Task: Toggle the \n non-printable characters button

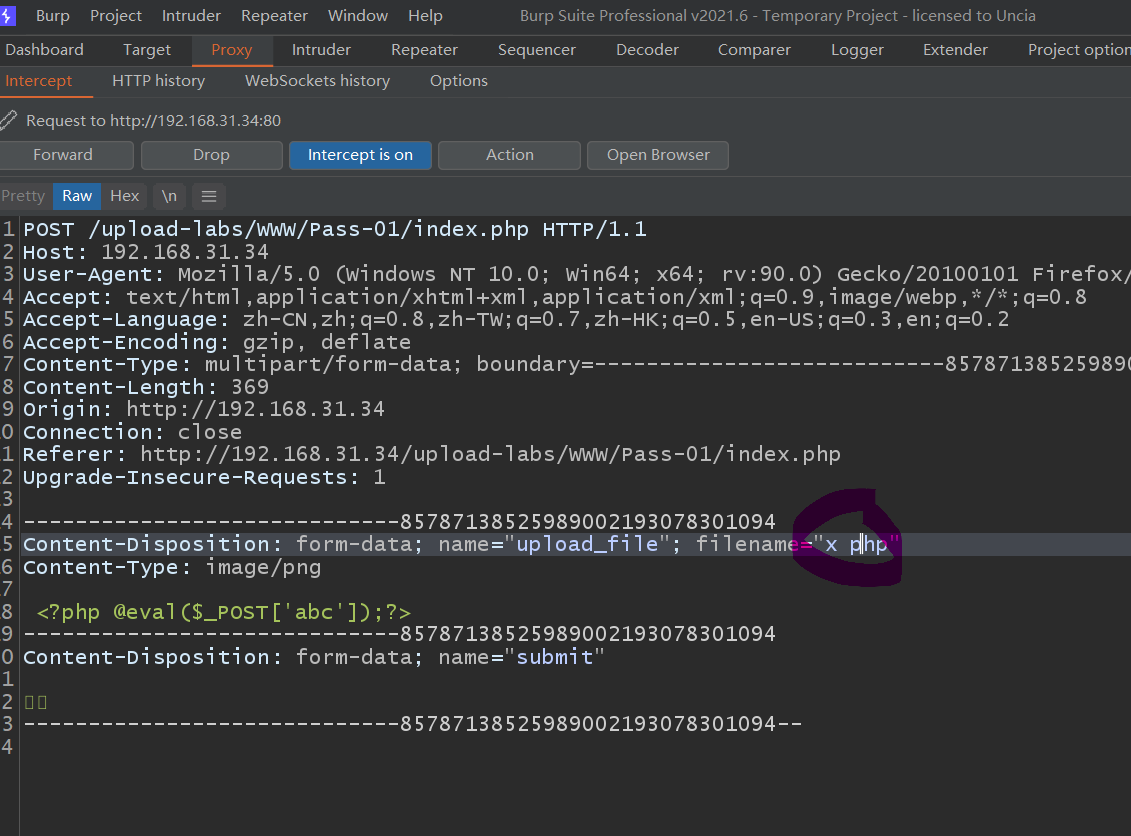Action: coord(169,196)
